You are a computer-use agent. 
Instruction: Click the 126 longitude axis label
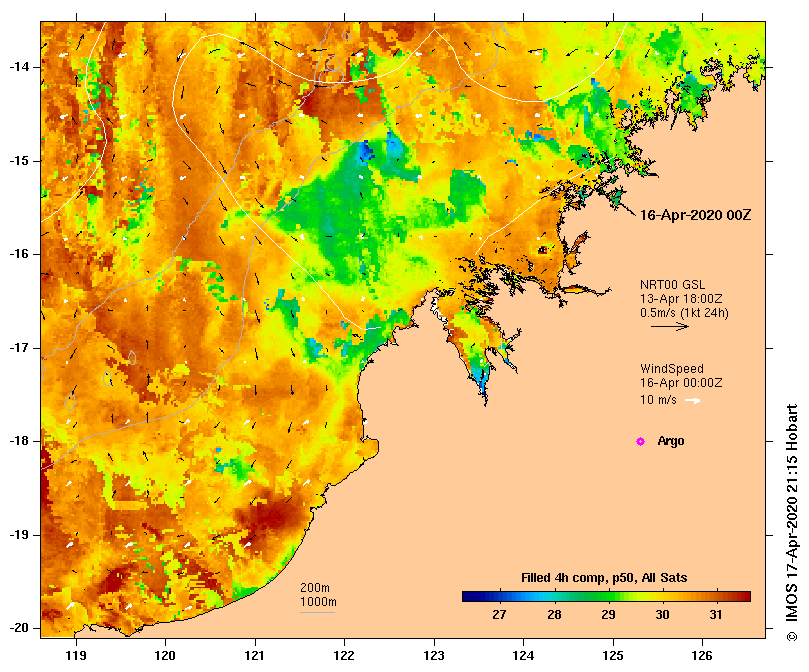click(702, 656)
